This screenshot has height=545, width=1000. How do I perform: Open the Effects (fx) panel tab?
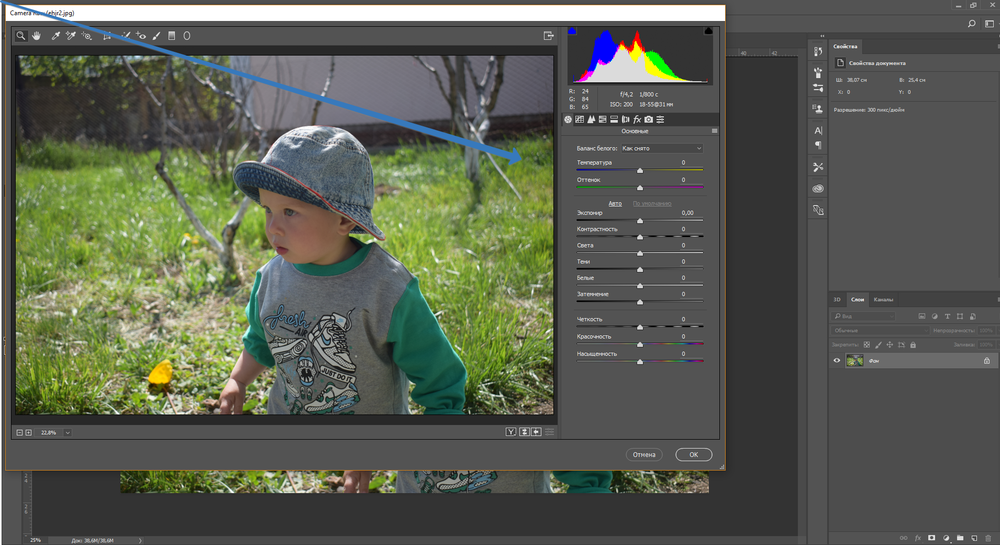637,119
